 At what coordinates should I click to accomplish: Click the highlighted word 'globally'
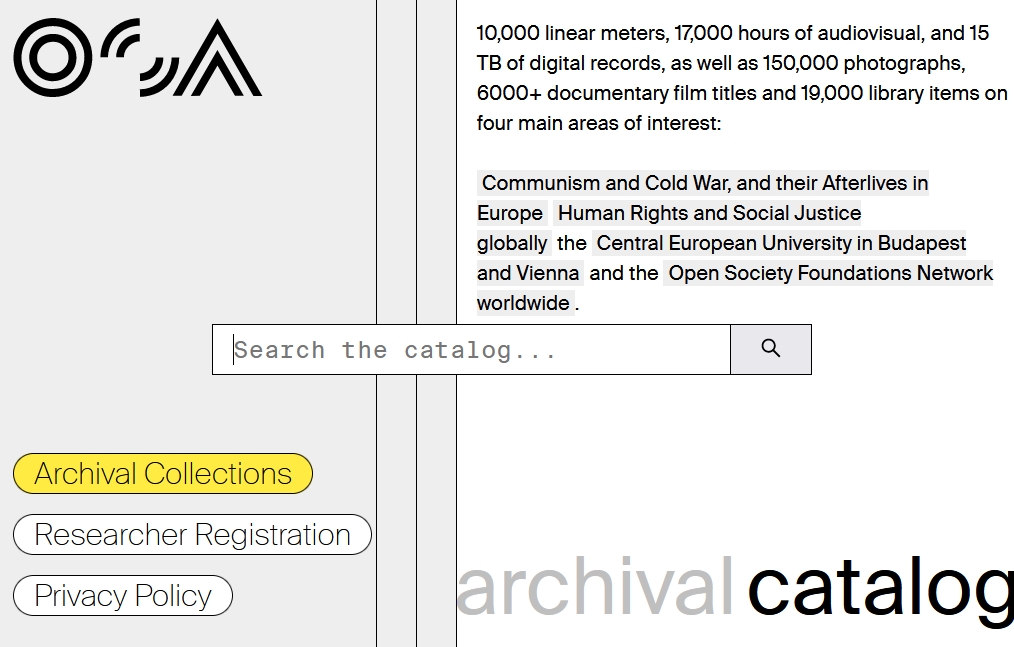point(512,243)
